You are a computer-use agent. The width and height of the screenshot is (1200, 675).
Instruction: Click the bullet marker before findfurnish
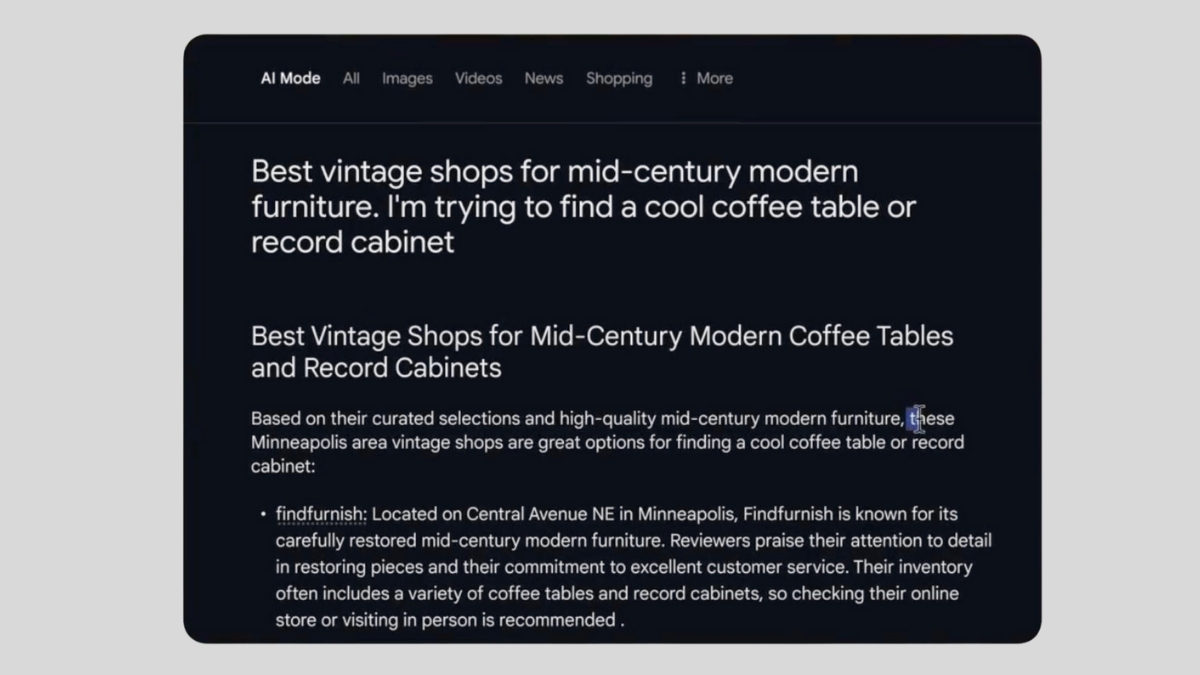262,515
